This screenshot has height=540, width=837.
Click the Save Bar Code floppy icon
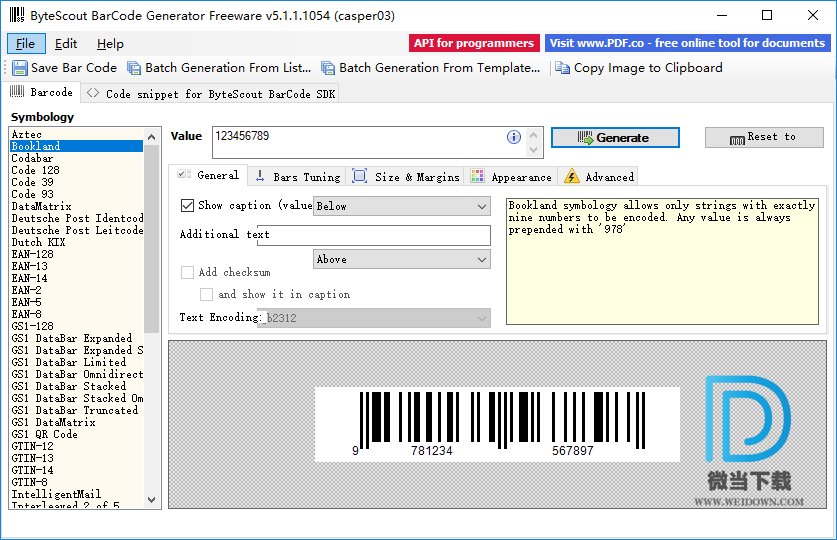pyautogui.click(x=20, y=68)
